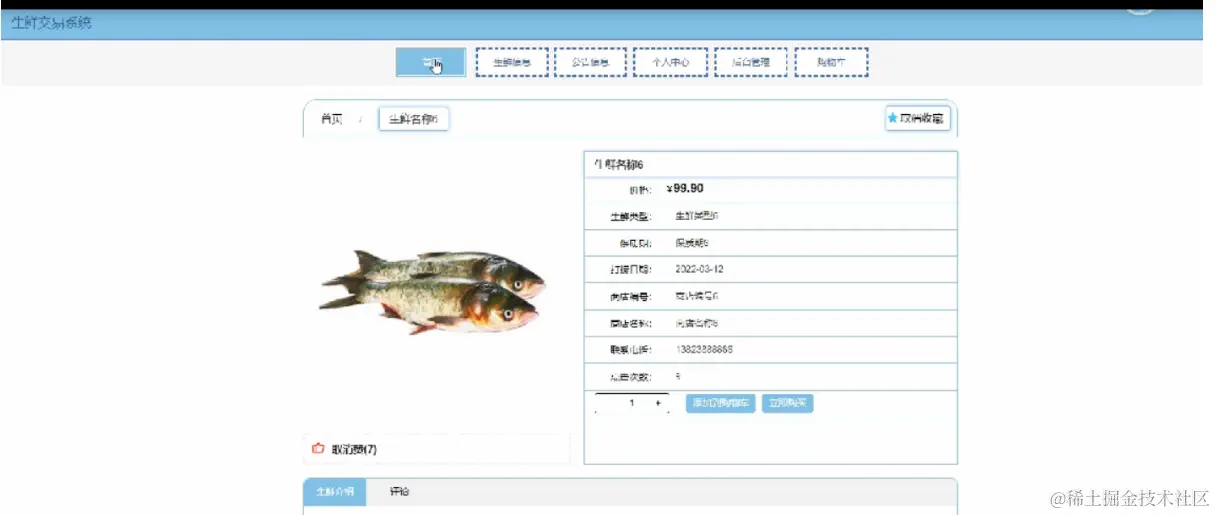1216x515 pixels.
Task: Click the user avatar in the top right corner
Action: pos(1140,12)
